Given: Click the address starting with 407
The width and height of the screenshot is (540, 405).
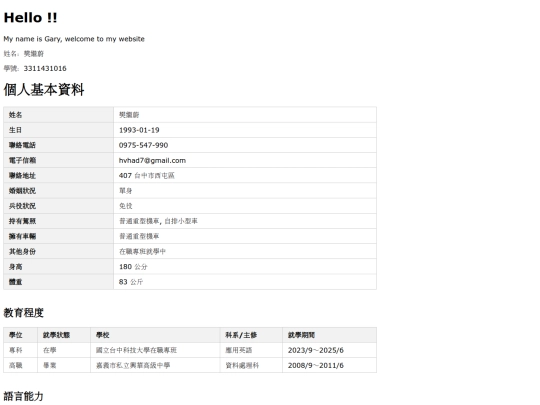Looking at the screenshot, I should pos(147,175).
